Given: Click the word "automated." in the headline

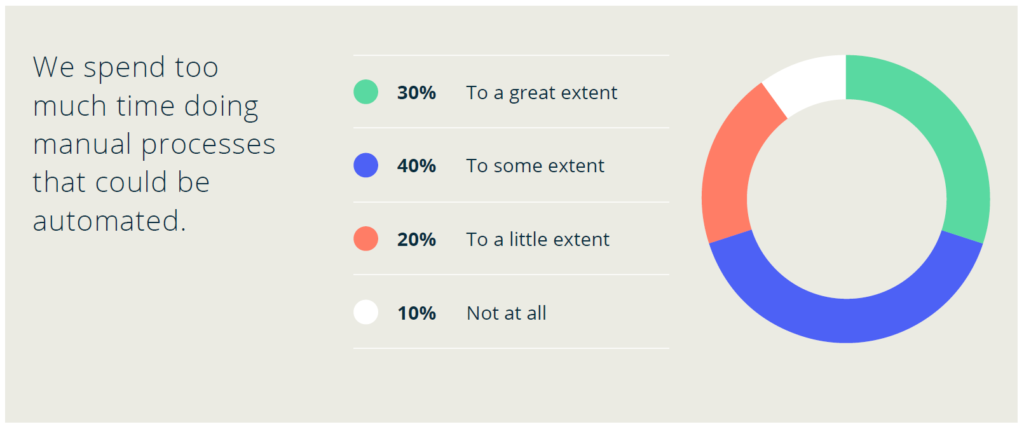Looking at the screenshot, I should click(x=109, y=221).
